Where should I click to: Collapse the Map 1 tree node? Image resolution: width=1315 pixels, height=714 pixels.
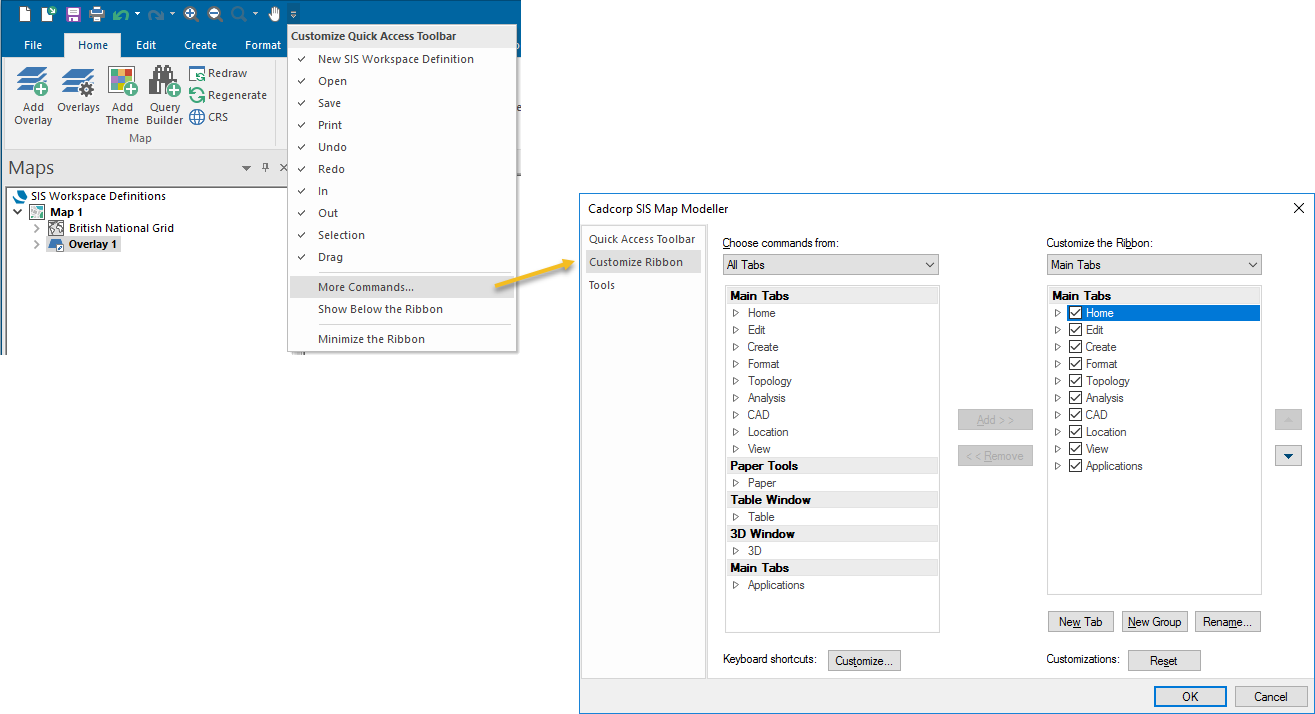[18, 212]
